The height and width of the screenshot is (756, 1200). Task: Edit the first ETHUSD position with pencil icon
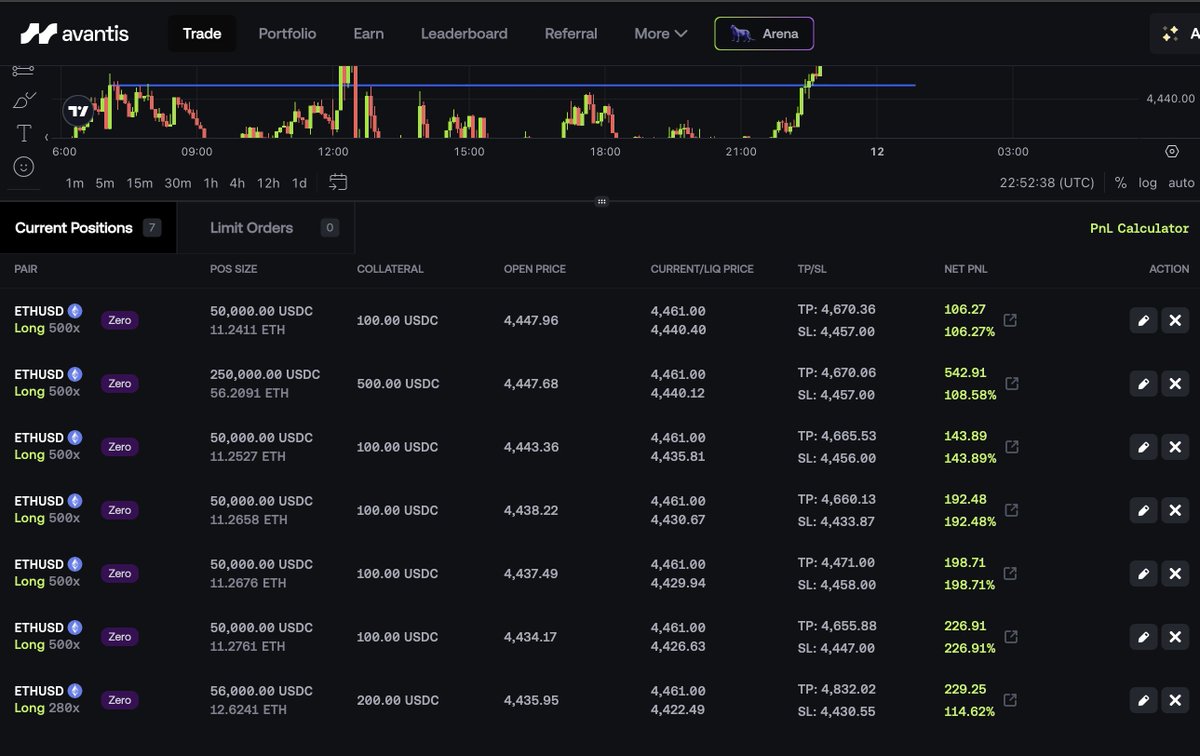click(1143, 320)
